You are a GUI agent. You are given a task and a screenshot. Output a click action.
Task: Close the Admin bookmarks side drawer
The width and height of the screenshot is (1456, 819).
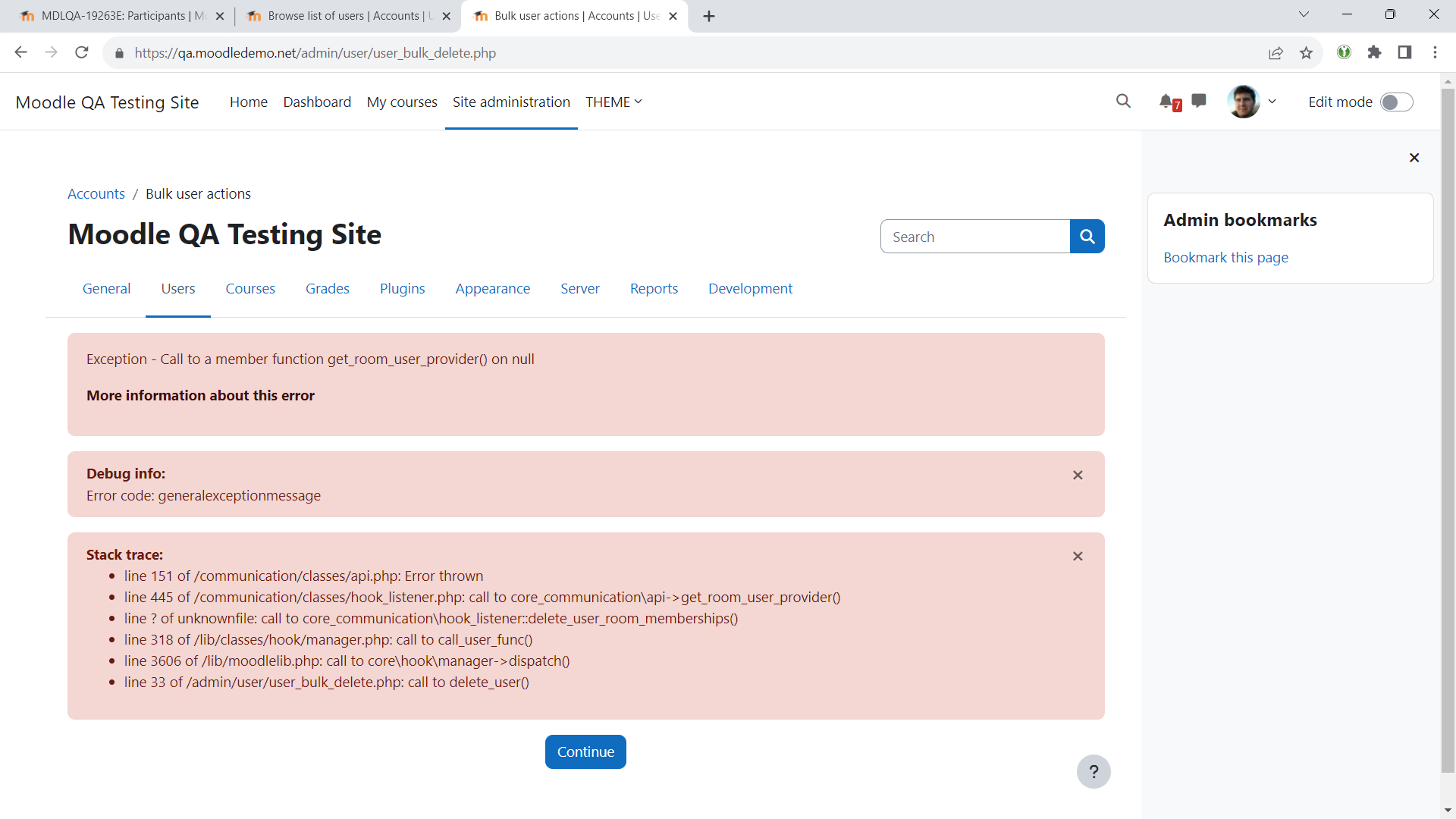(x=1414, y=158)
